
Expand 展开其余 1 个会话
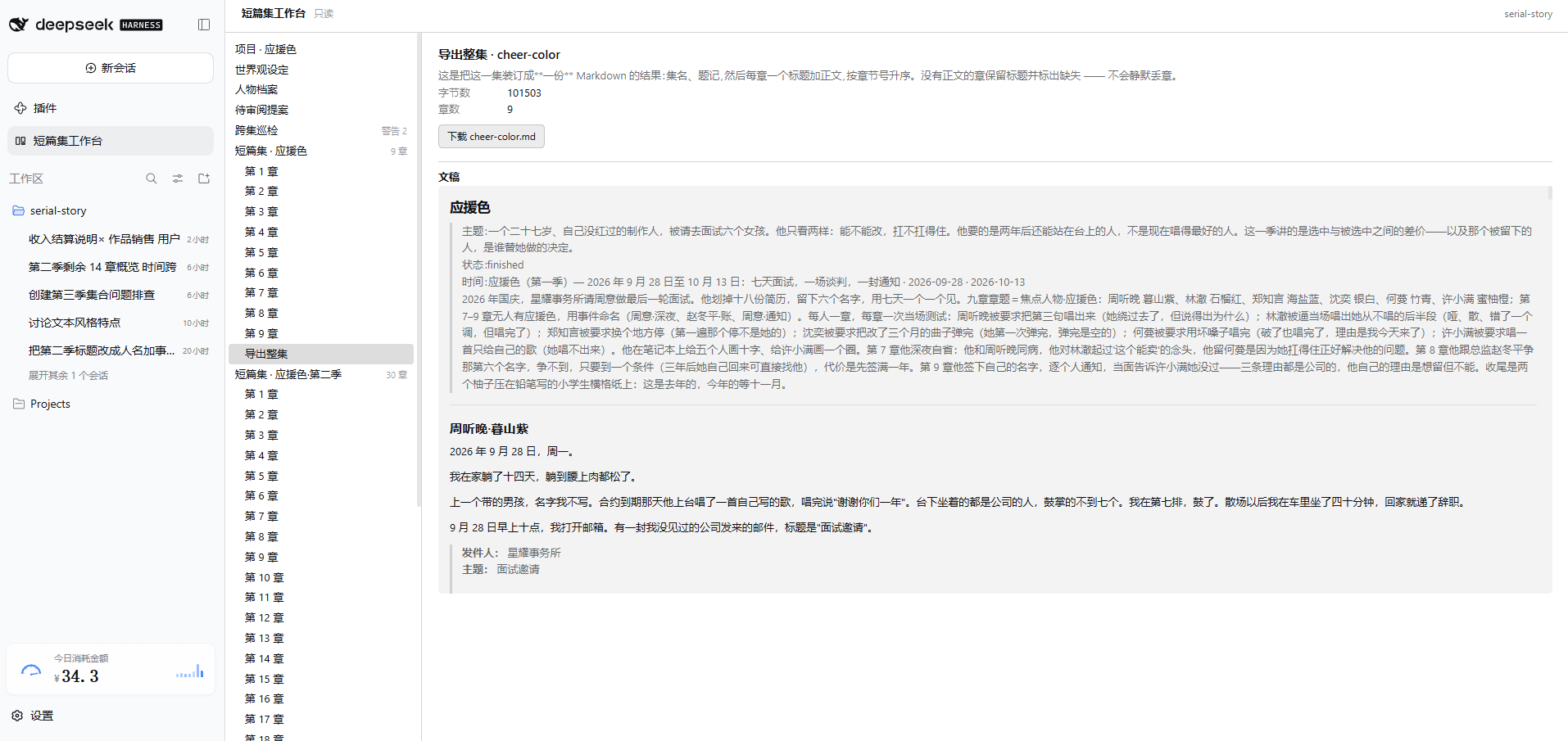click(x=68, y=376)
